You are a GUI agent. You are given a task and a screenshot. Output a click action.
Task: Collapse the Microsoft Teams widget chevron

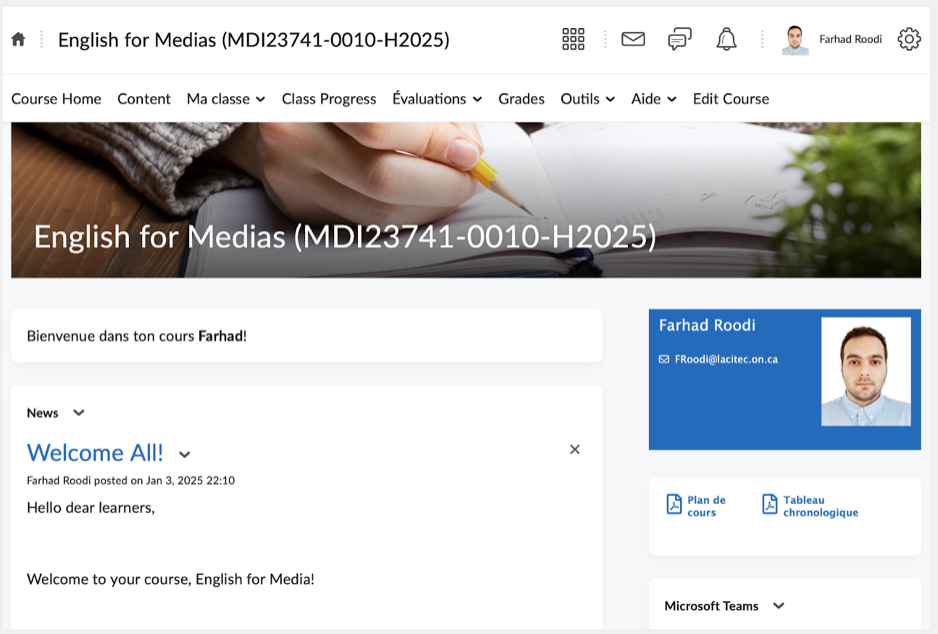coord(779,606)
